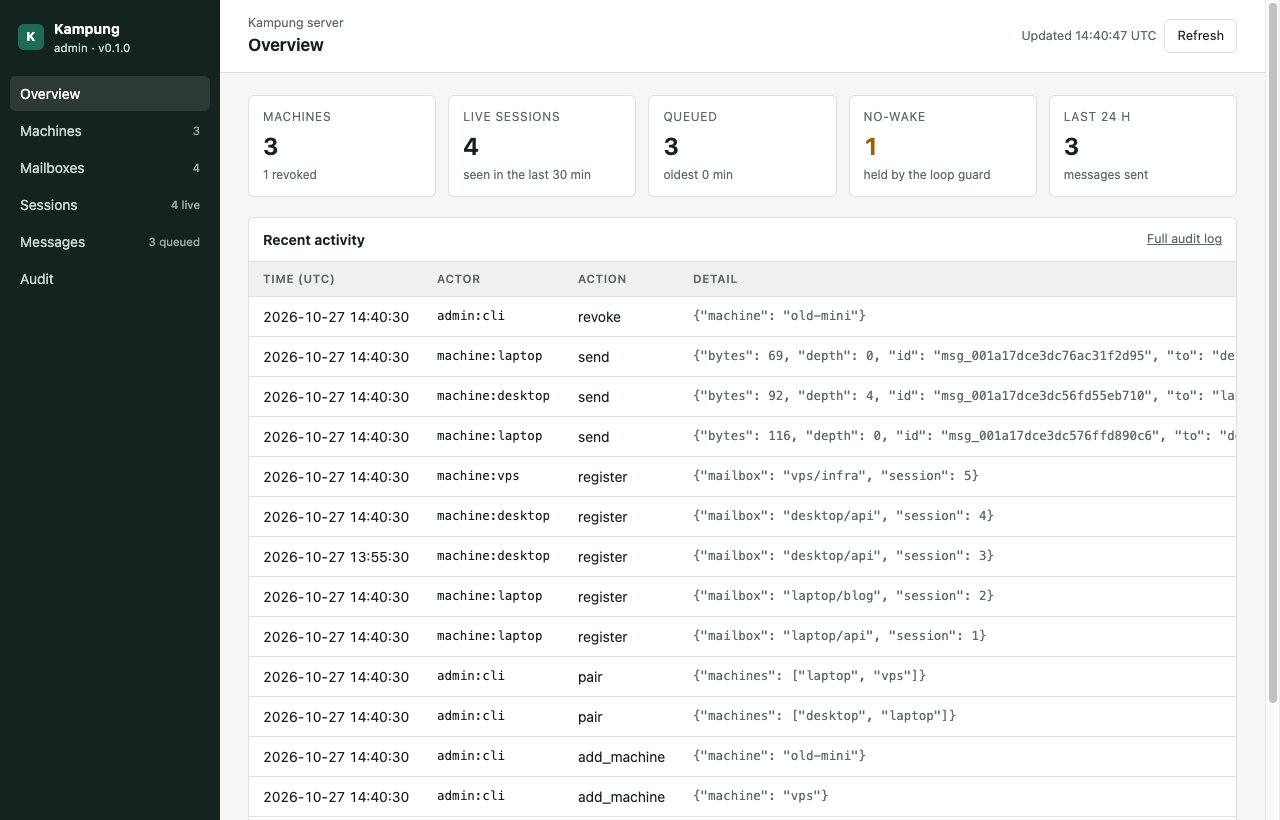Click the "vps/infra" register detail
The height and width of the screenshot is (820, 1280).
pos(836,476)
